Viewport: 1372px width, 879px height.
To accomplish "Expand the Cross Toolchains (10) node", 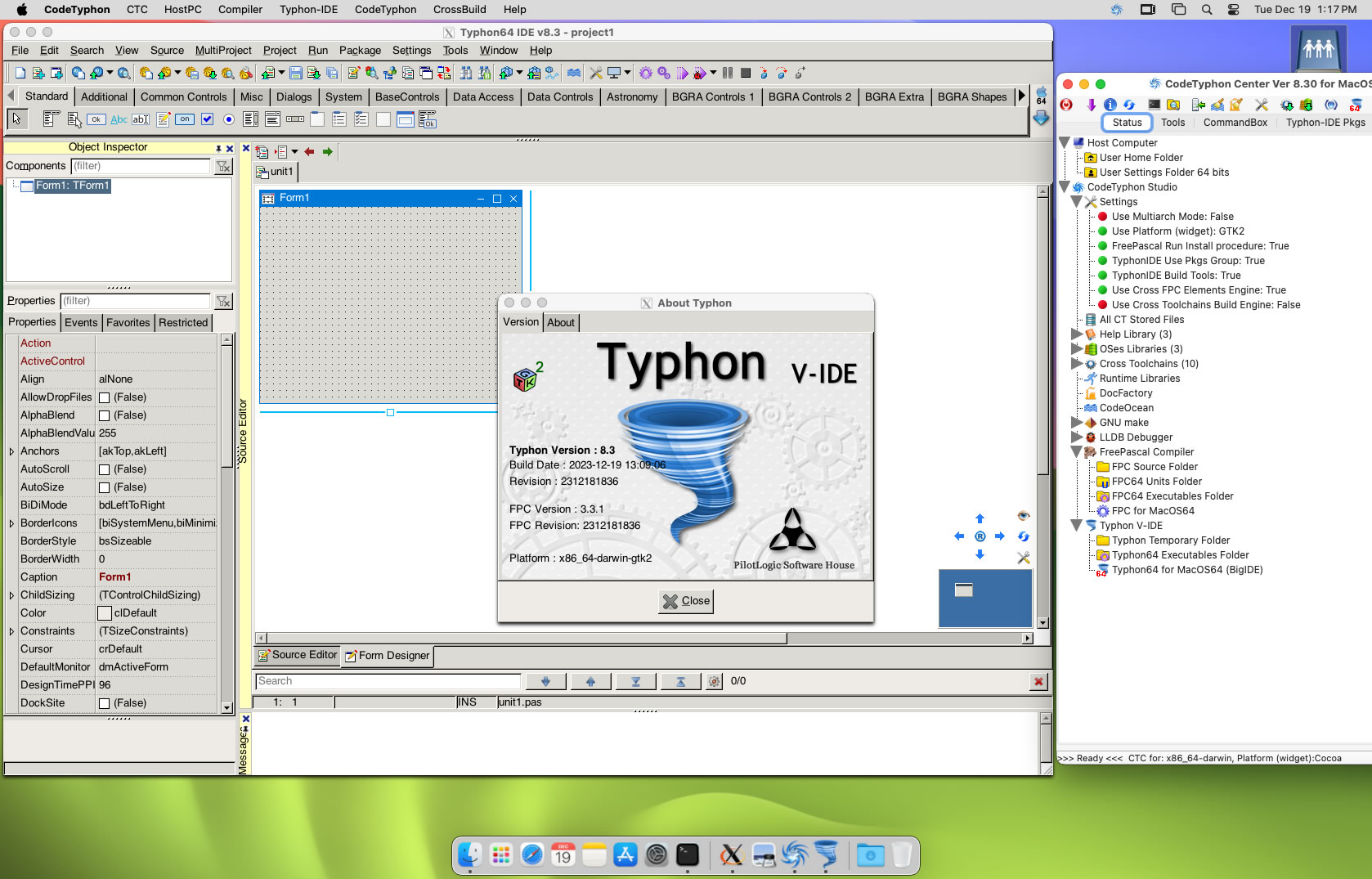I will (1077, 364).
